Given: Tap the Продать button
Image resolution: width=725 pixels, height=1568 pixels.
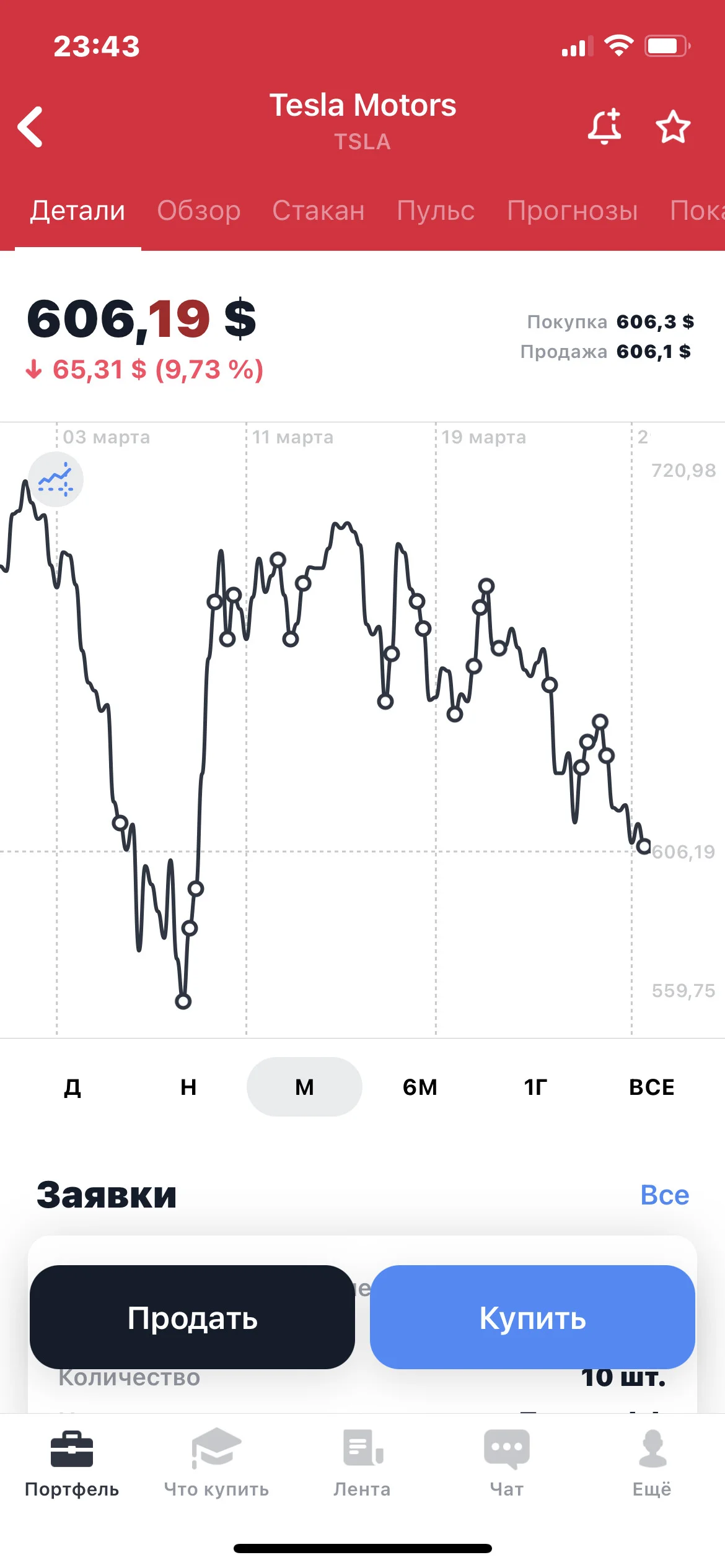Looking at the screenshot, I should click(192, 1317).
